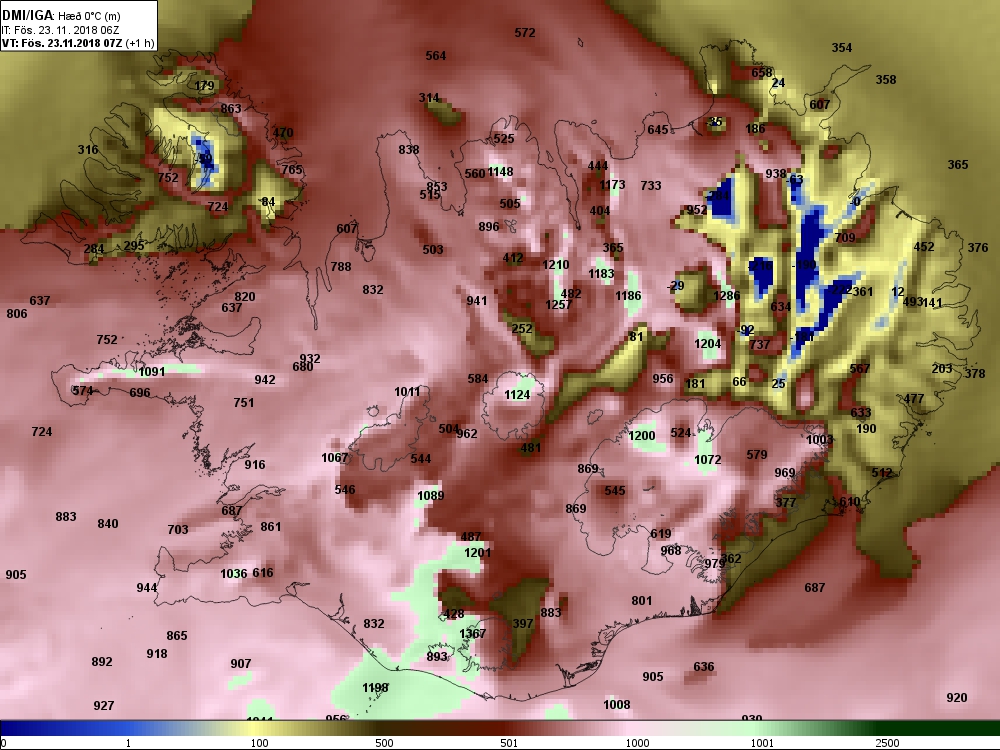Click the value 1367 on the map
The height and width of the screenshot is (750, 1000).
tap(473, 634)
